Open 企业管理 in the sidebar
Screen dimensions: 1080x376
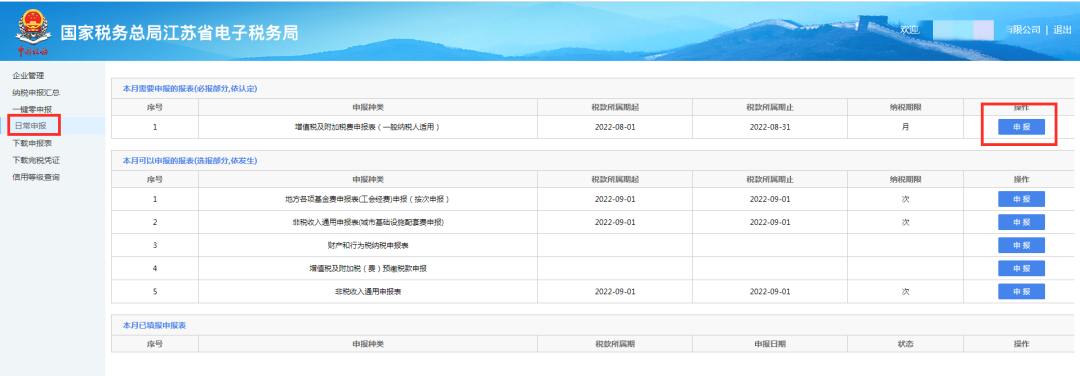point(28,76)
